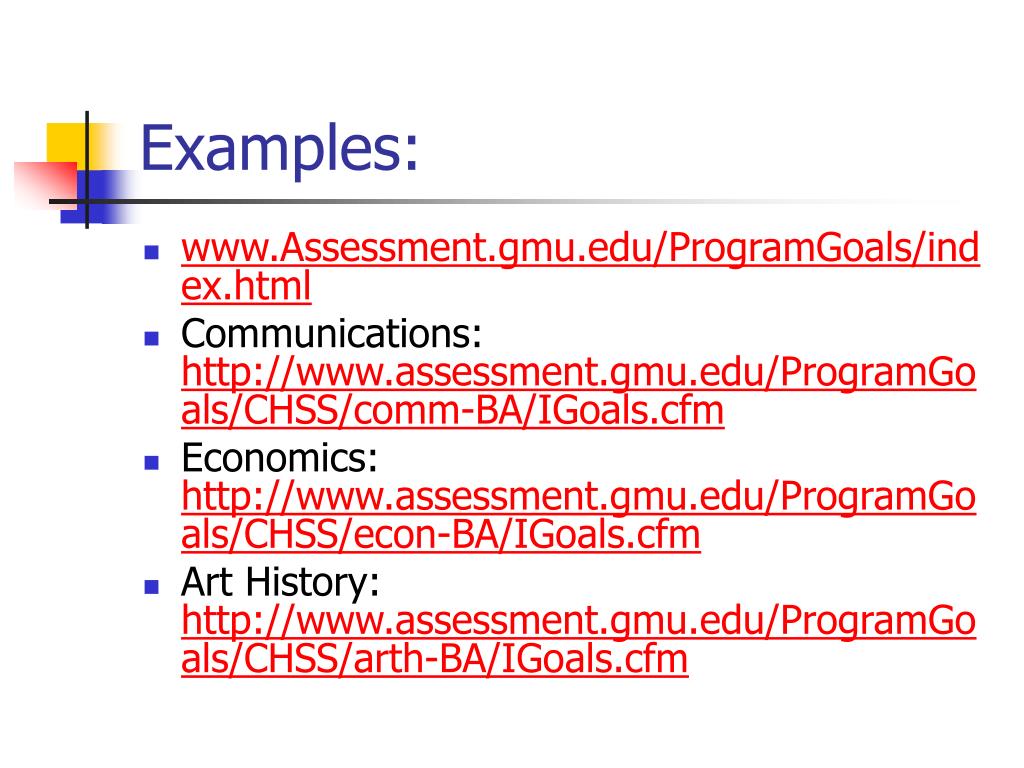The image size is (1024, 768).
Task: Click the 'Art History:' label text
Action: point(280,582)
